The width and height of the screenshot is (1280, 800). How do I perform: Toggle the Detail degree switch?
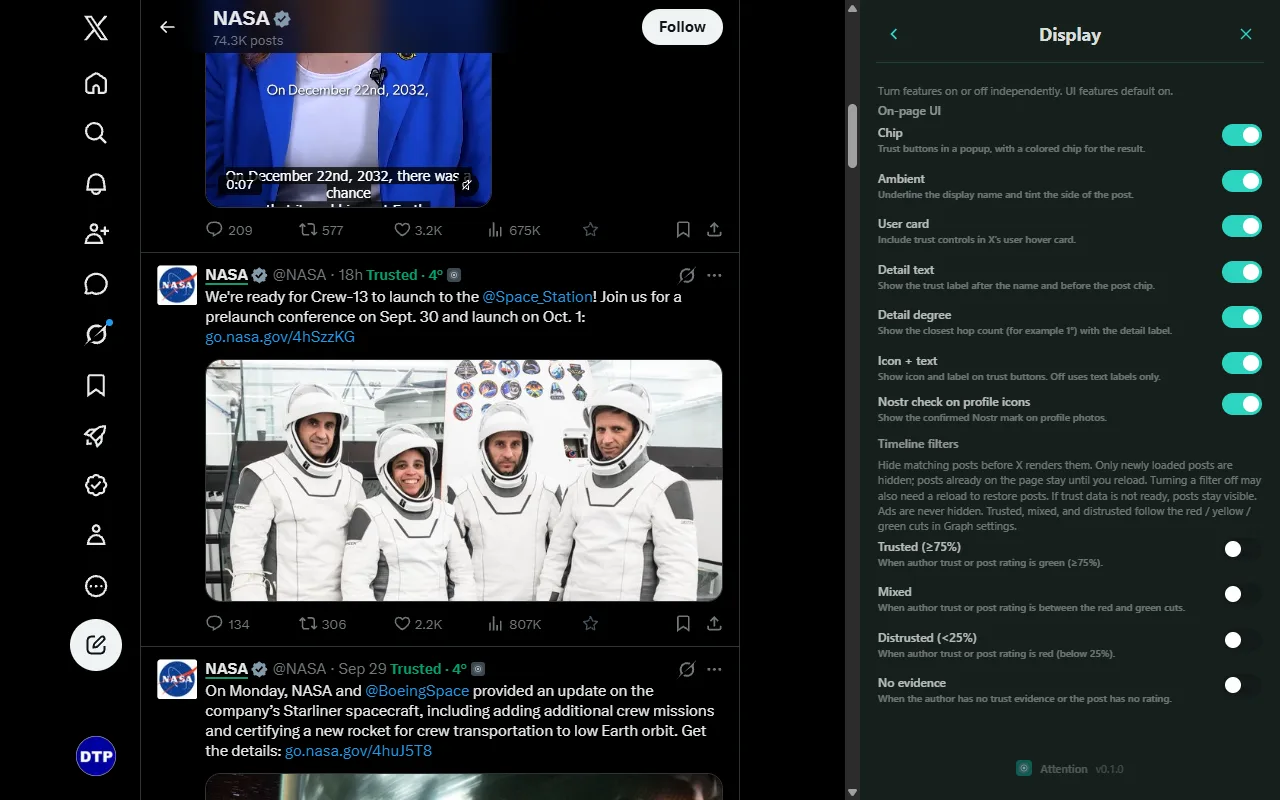coord(1241,317)
